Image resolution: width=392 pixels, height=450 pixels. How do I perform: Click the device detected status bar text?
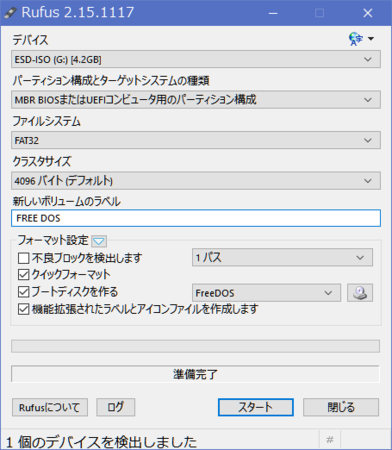click(101, 442)
